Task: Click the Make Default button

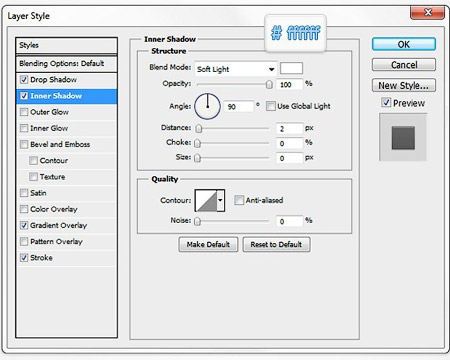Action: pyautogui.click(x=208, y=245)
